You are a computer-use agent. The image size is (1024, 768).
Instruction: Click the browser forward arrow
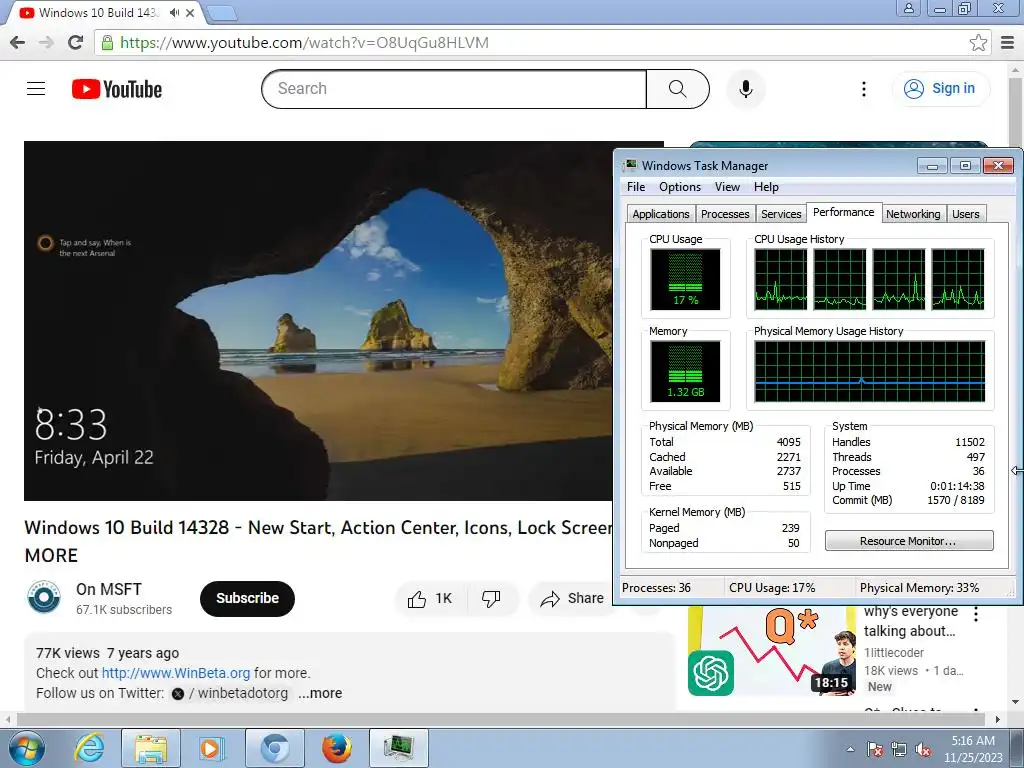(x=46, y=42)
